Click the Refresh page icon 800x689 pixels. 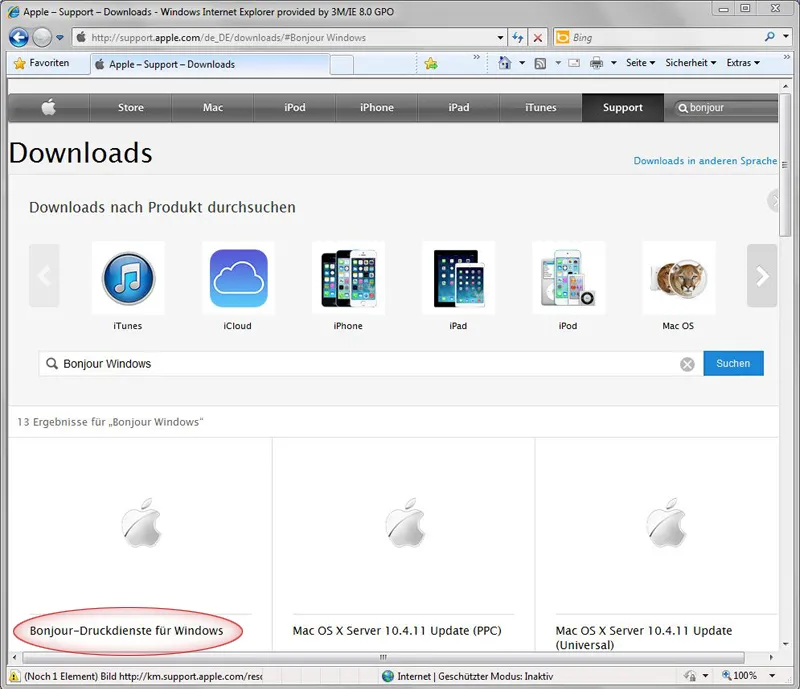[x=518, y=37]
